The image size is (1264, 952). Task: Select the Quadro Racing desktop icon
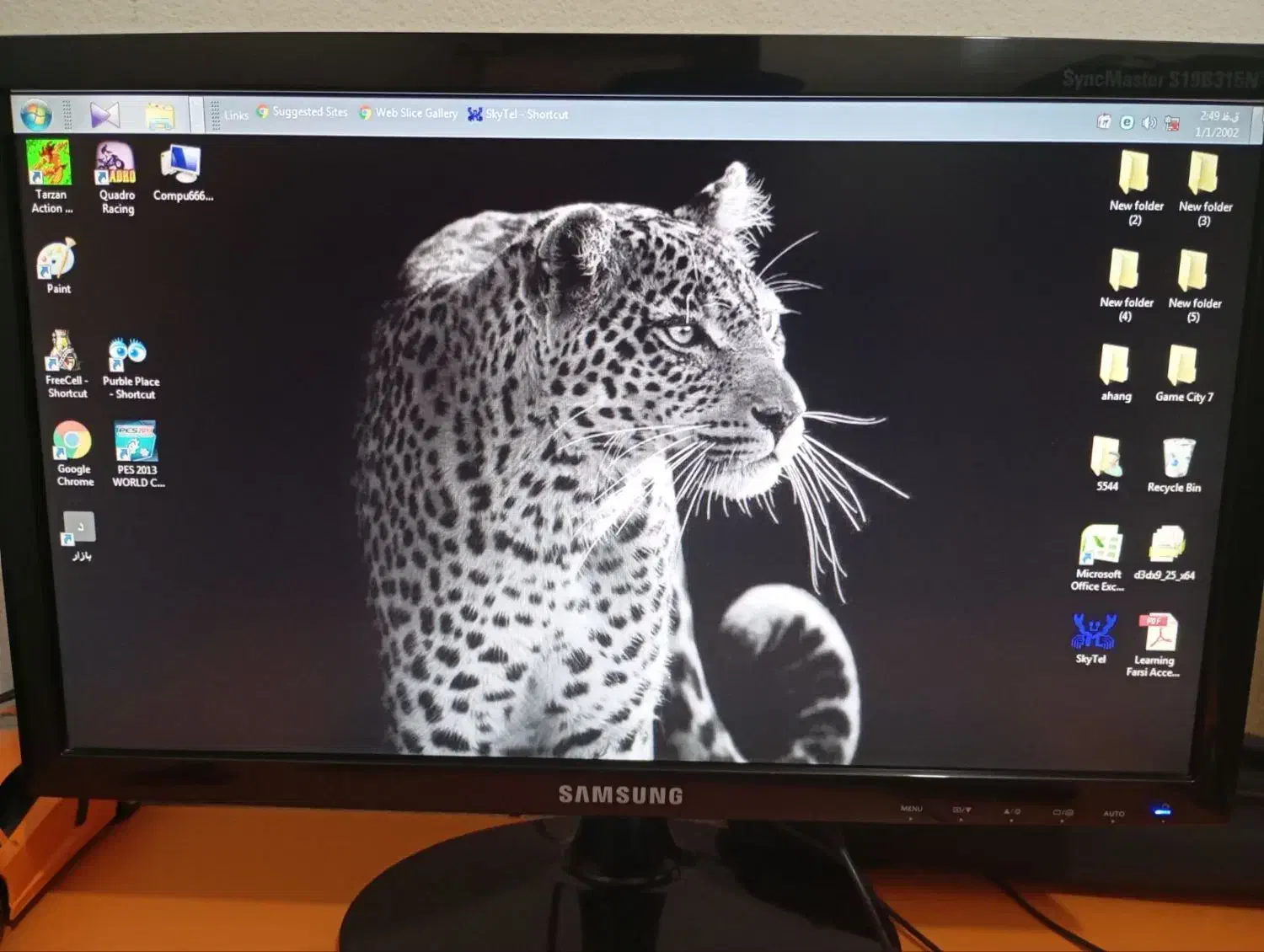(x=116, y=166)
